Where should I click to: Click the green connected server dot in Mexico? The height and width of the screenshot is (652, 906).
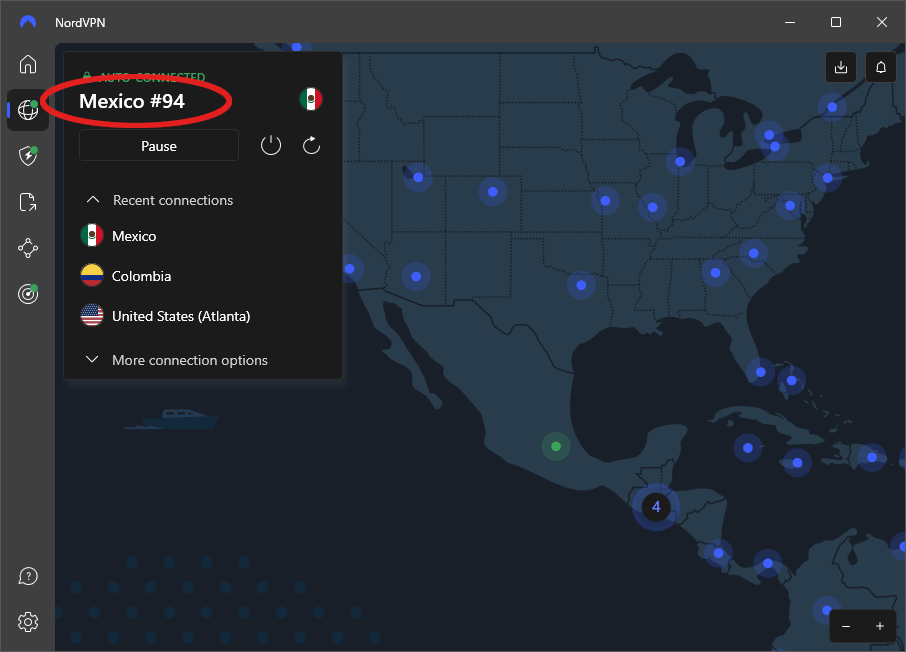[x=556, y=446]
